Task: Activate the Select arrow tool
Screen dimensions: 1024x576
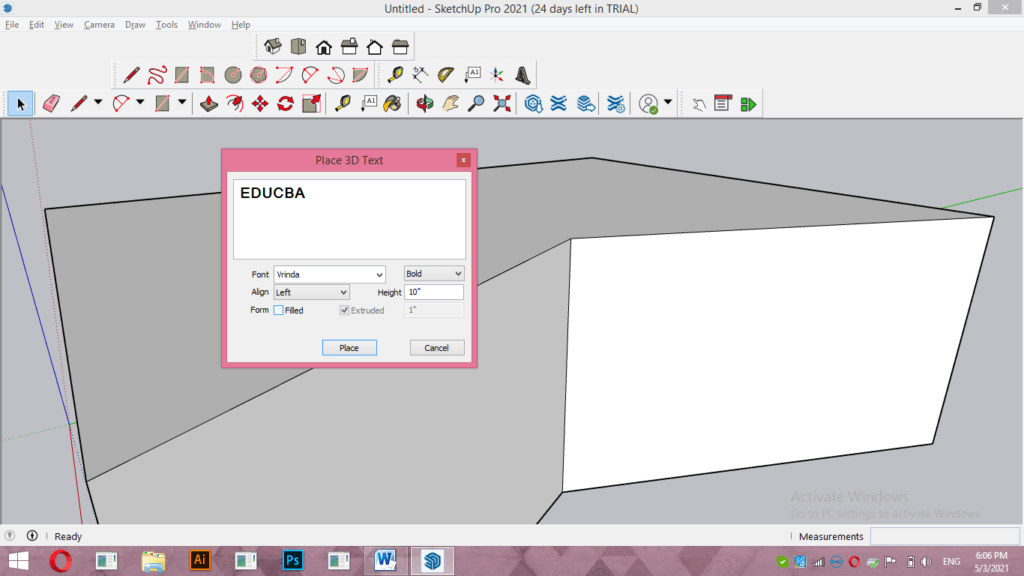Action: pyautogui.click(x=20, y=103)
